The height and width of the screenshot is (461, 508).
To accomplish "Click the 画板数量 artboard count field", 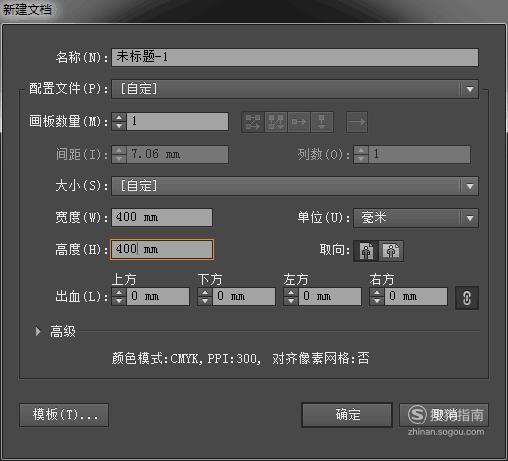I will coord(177,121).
